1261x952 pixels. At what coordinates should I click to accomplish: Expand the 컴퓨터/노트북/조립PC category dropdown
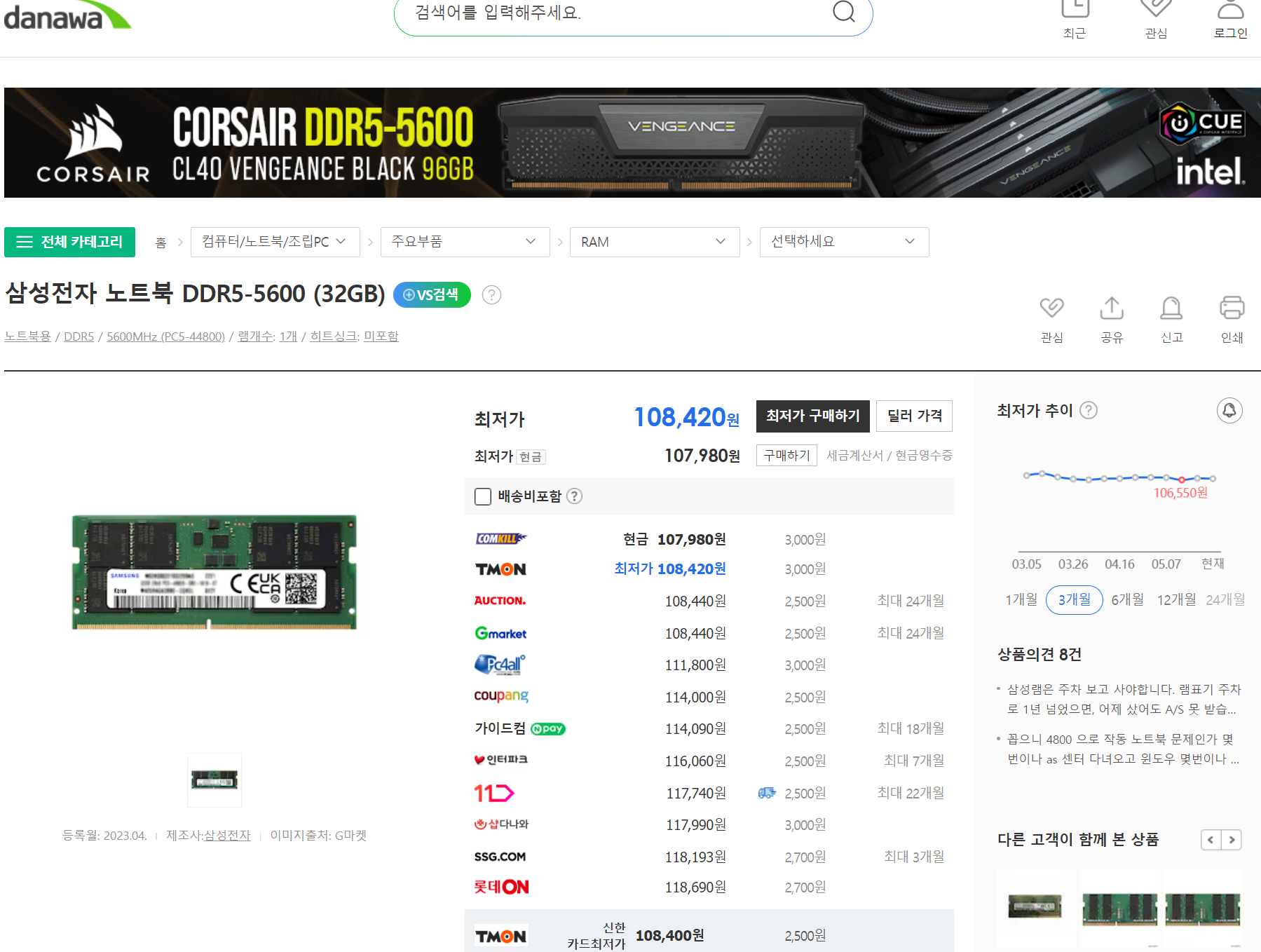(275, 242)
